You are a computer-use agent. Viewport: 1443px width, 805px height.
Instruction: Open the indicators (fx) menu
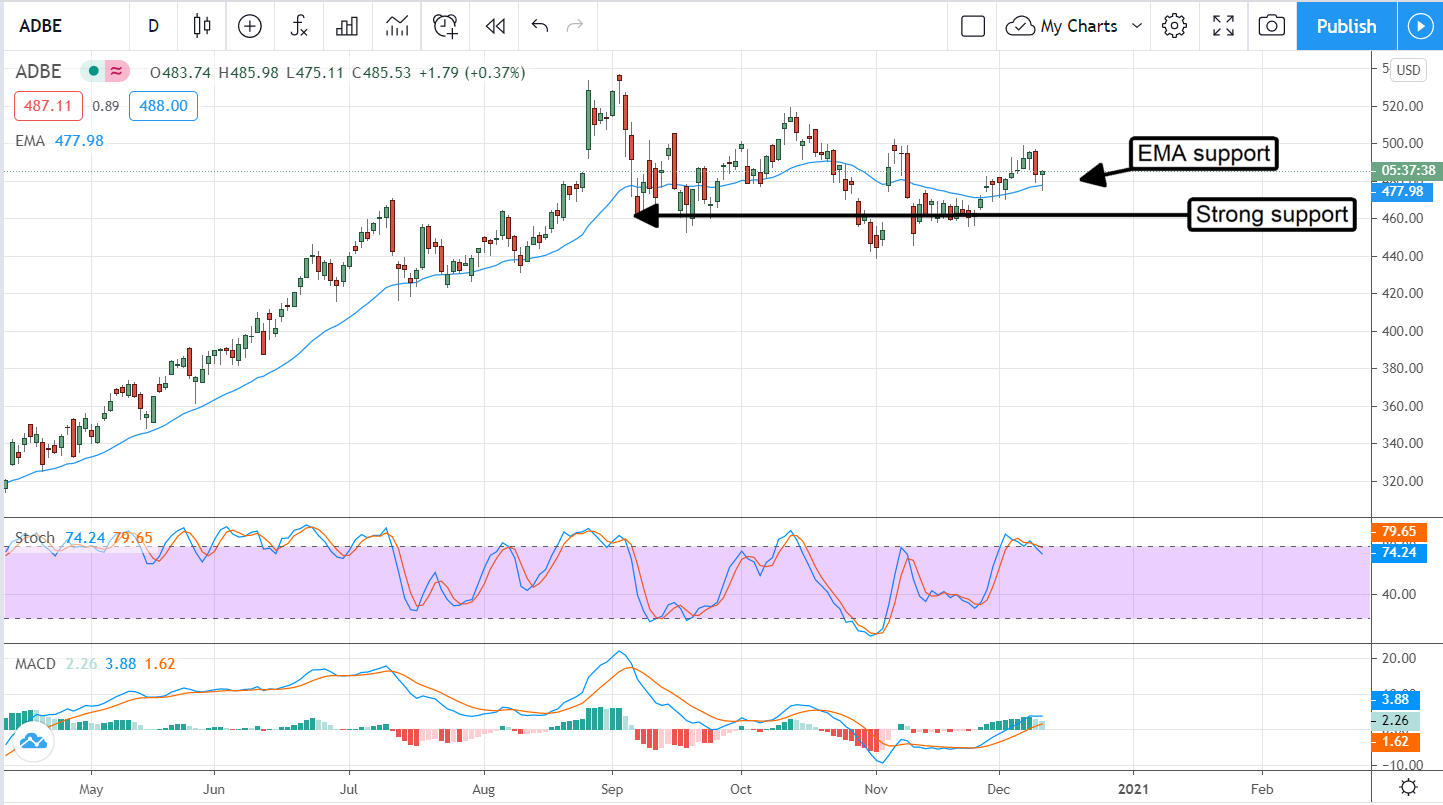point(299,26)
